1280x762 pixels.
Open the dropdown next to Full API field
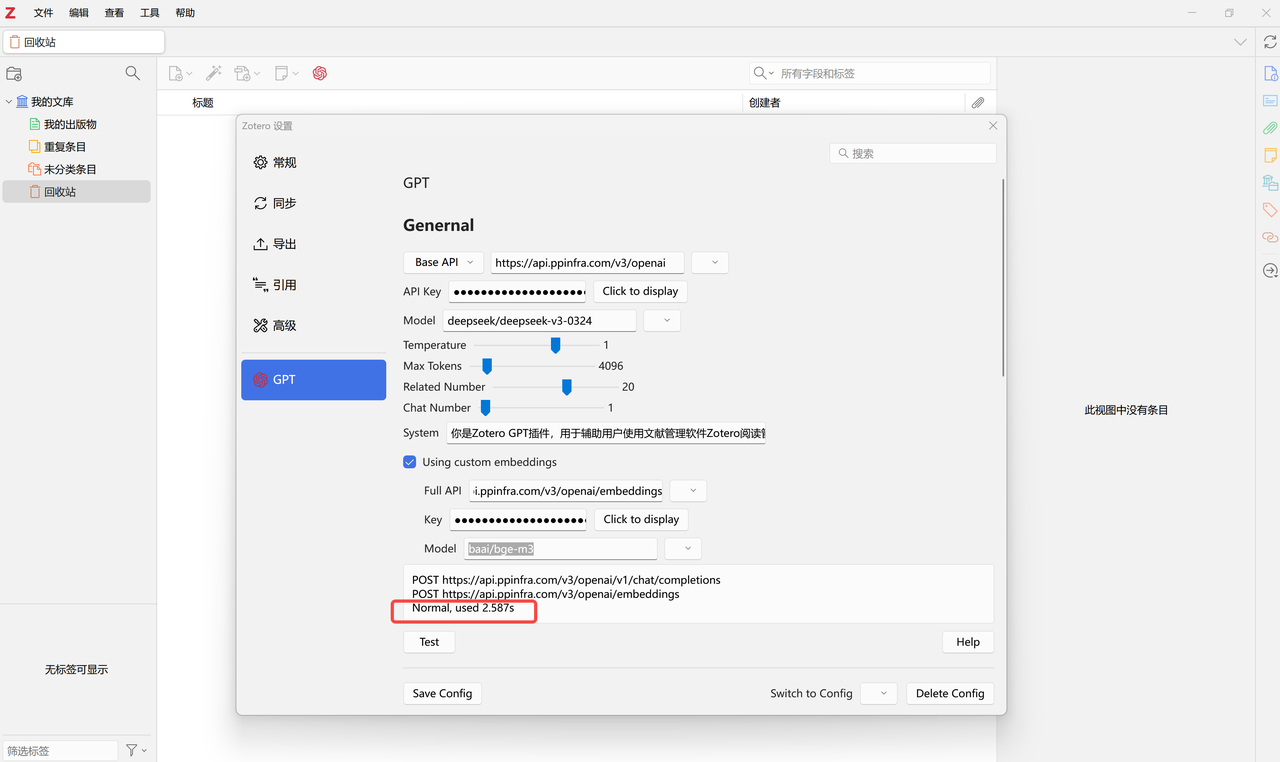tap(688, 491)
